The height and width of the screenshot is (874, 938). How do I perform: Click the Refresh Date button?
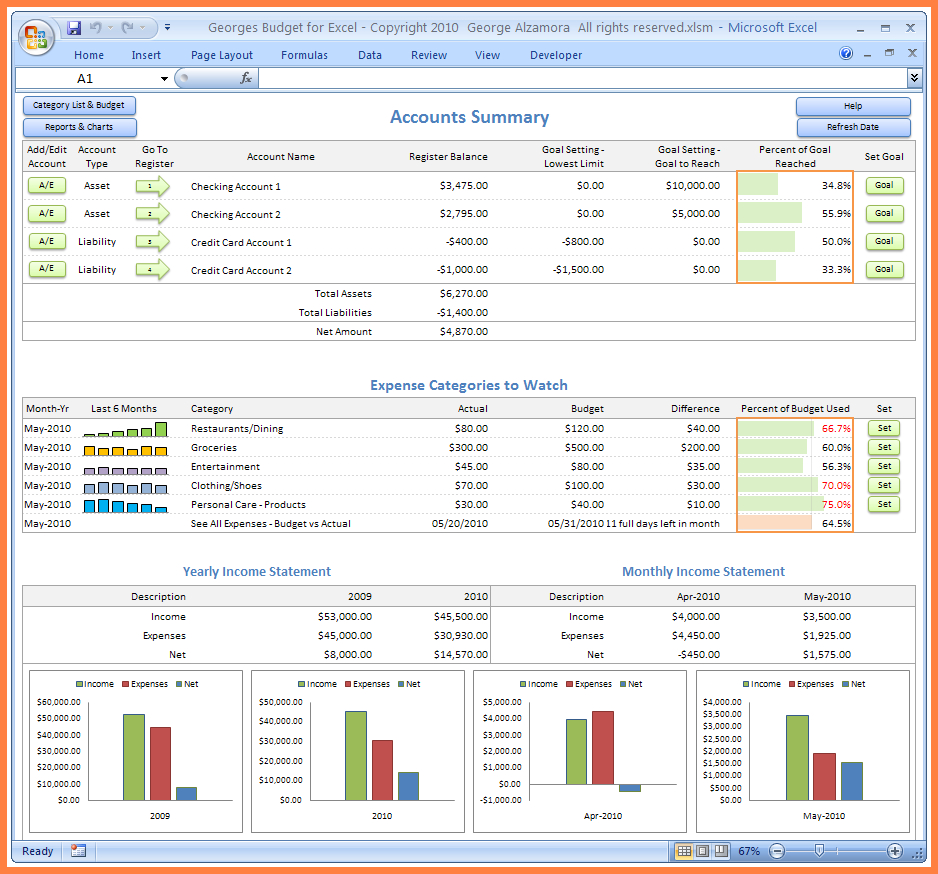pos(853,126)
